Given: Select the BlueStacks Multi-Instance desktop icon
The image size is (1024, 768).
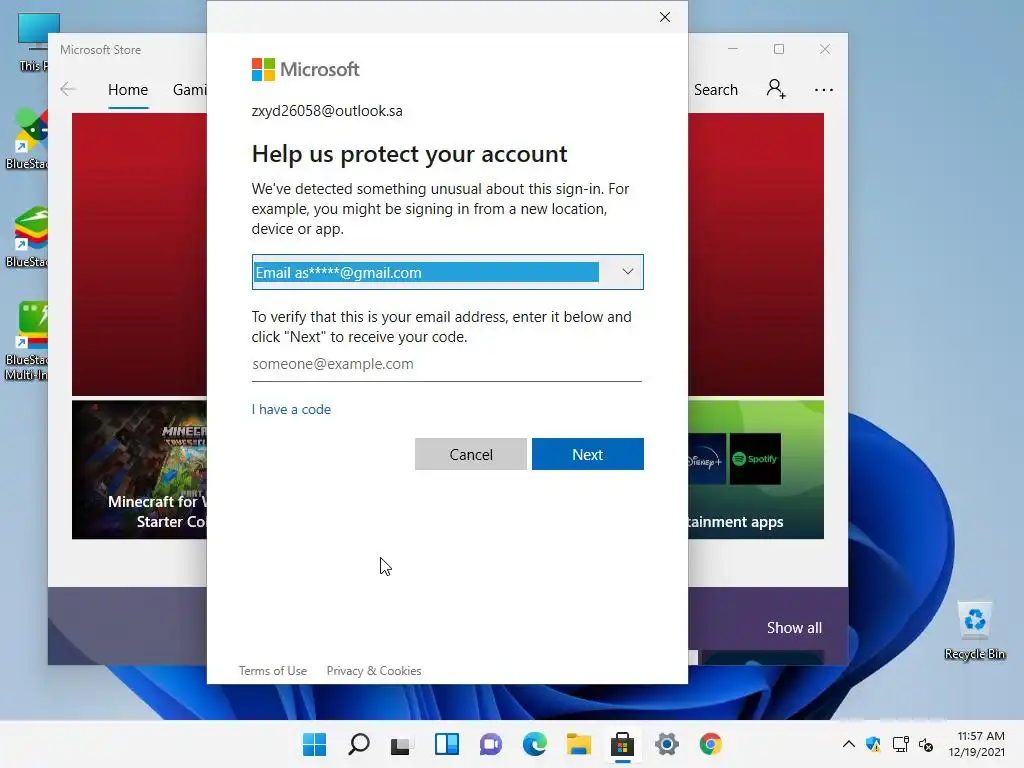Looking at the screenshot, I should pyautogui.click(x=26, y=341).
